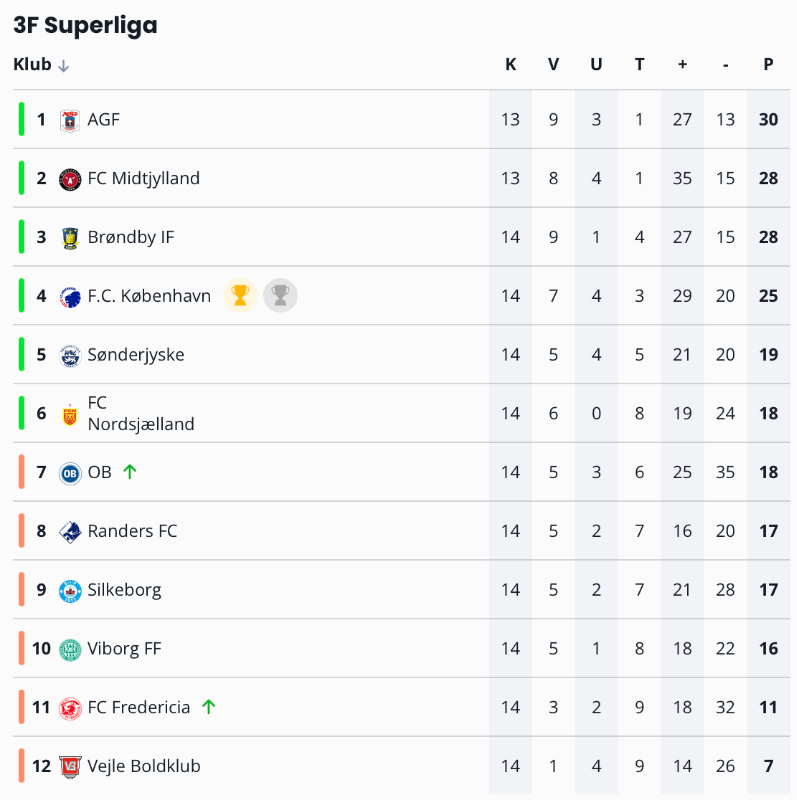The height and width of the screenshot is (800, 797).
Task: Click the Brøndby IF crest icon
Action: 69,238
